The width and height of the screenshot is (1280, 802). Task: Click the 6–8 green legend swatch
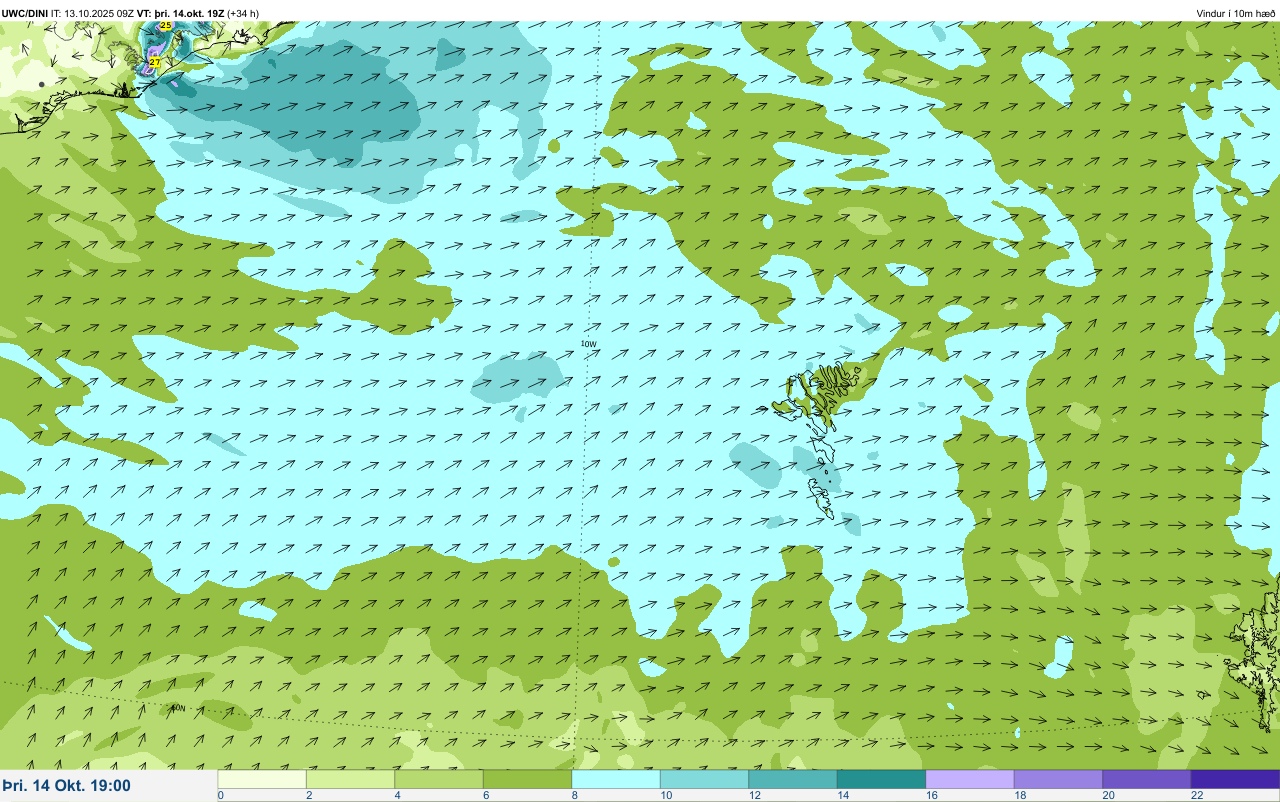pyautogui.click(x=527, y=779)
